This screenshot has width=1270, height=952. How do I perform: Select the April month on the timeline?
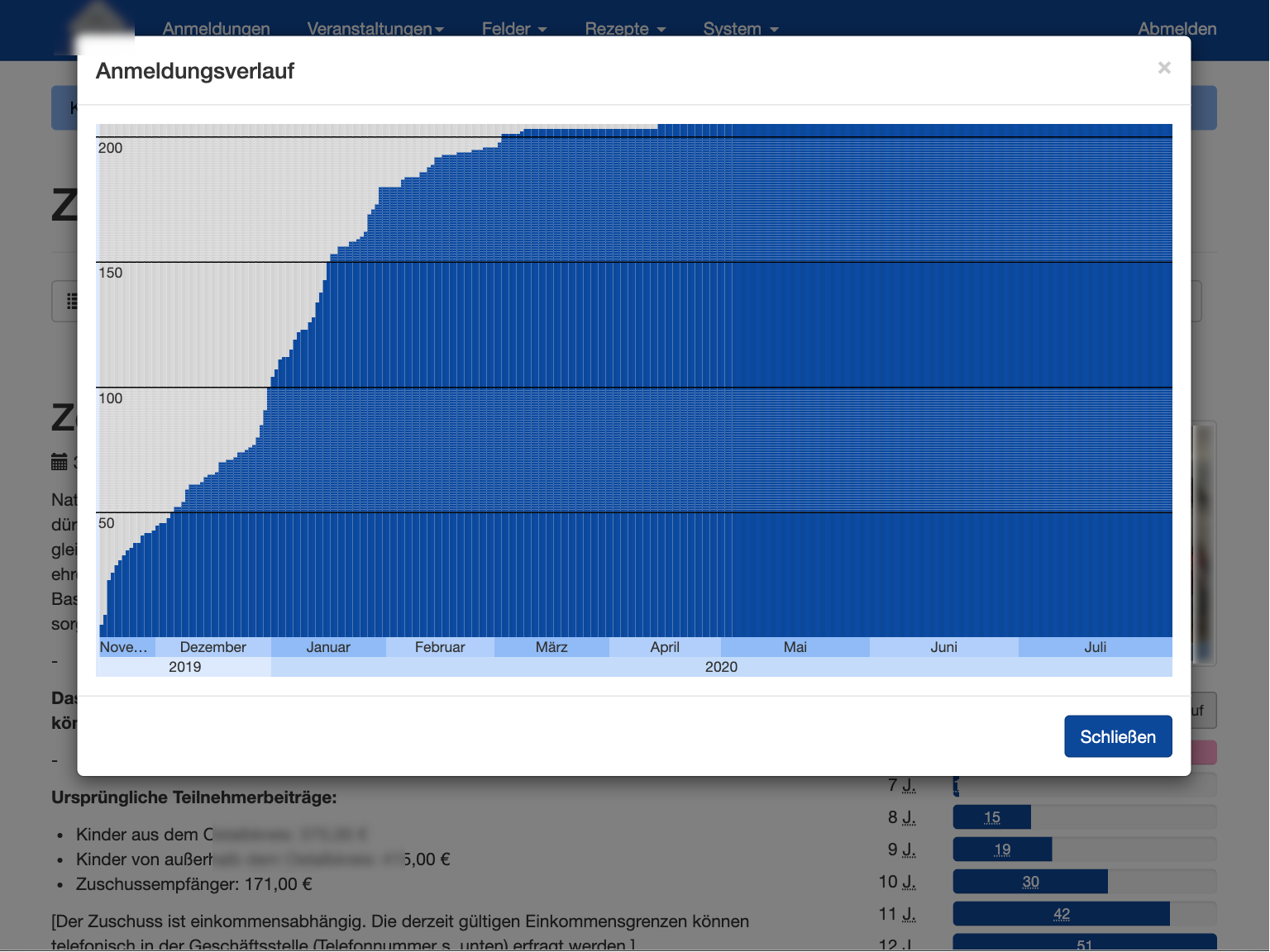coord(665,647)
